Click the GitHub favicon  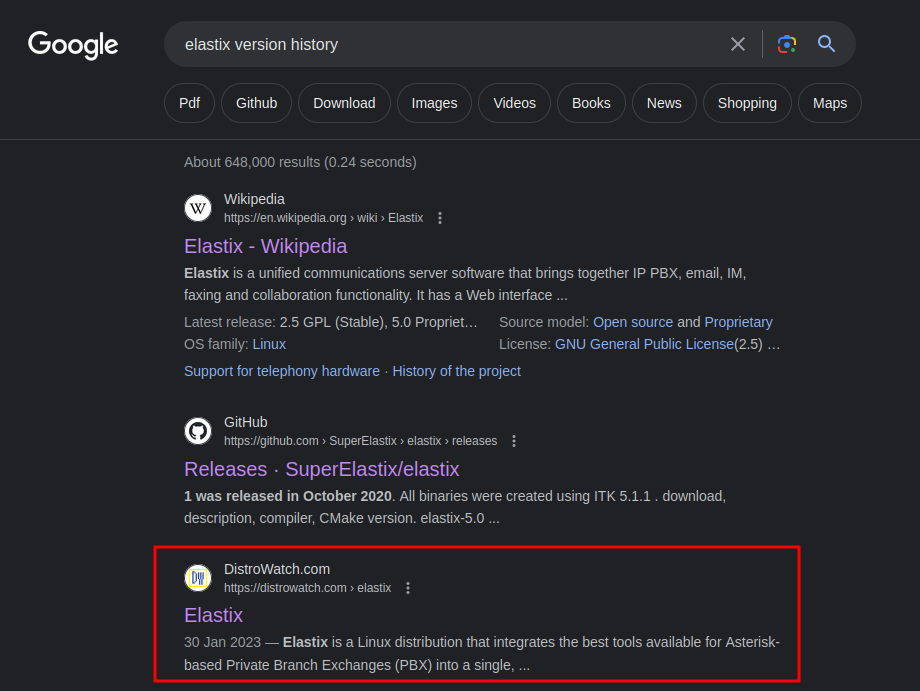pos(198,431)
